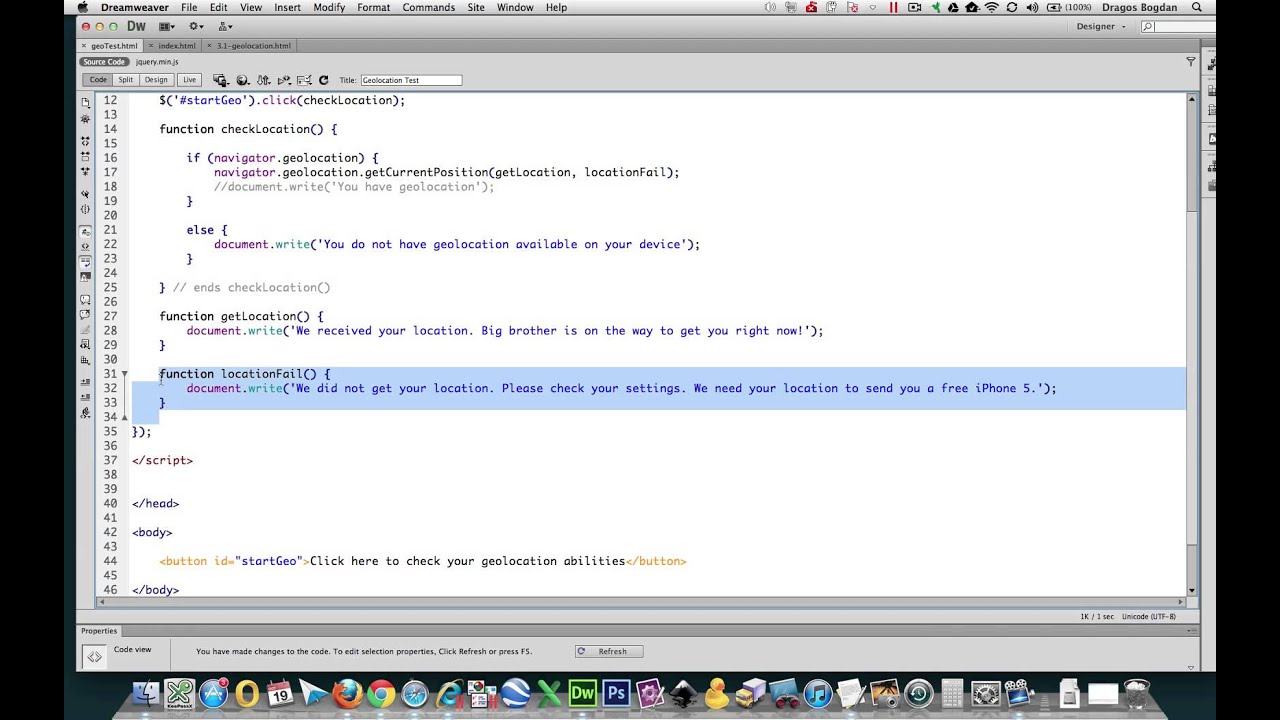1280x720 pixels.
Task: Click the multiscreen preview icon in Document toolbar
Action: (x=220, y=80)
